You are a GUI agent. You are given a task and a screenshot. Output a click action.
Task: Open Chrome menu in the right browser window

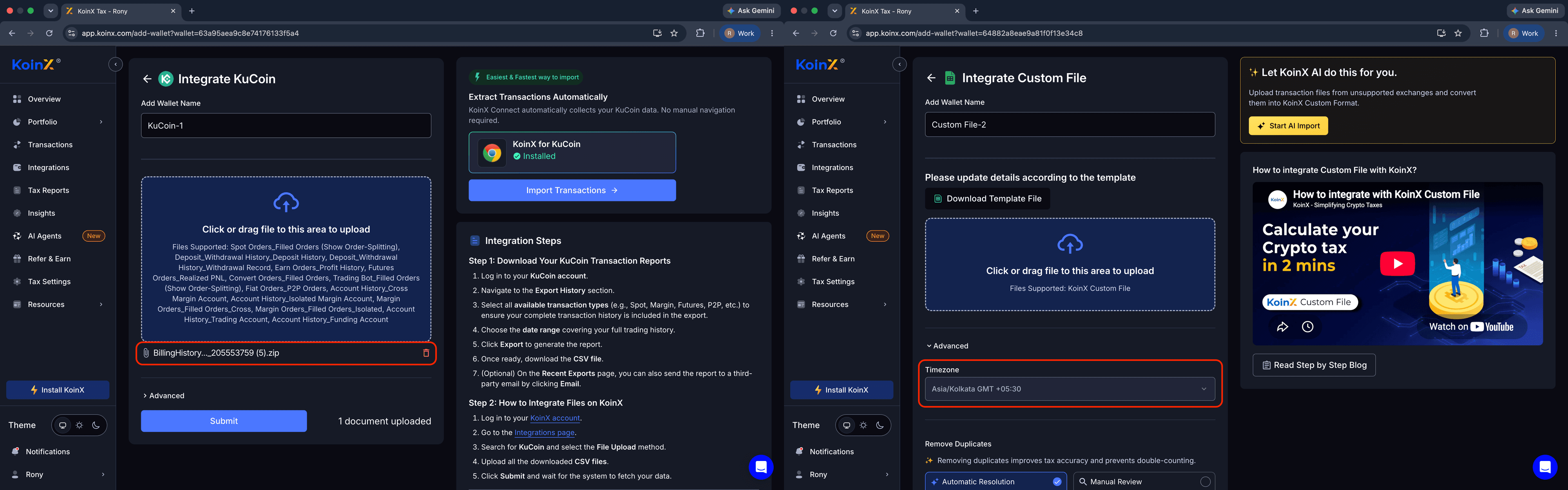pos(1556,33)
